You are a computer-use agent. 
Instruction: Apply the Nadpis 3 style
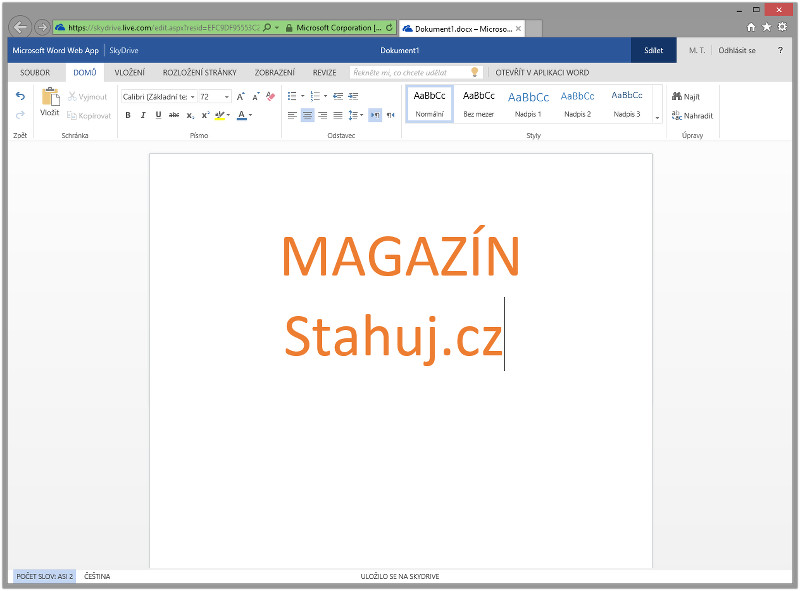[627, 104]
